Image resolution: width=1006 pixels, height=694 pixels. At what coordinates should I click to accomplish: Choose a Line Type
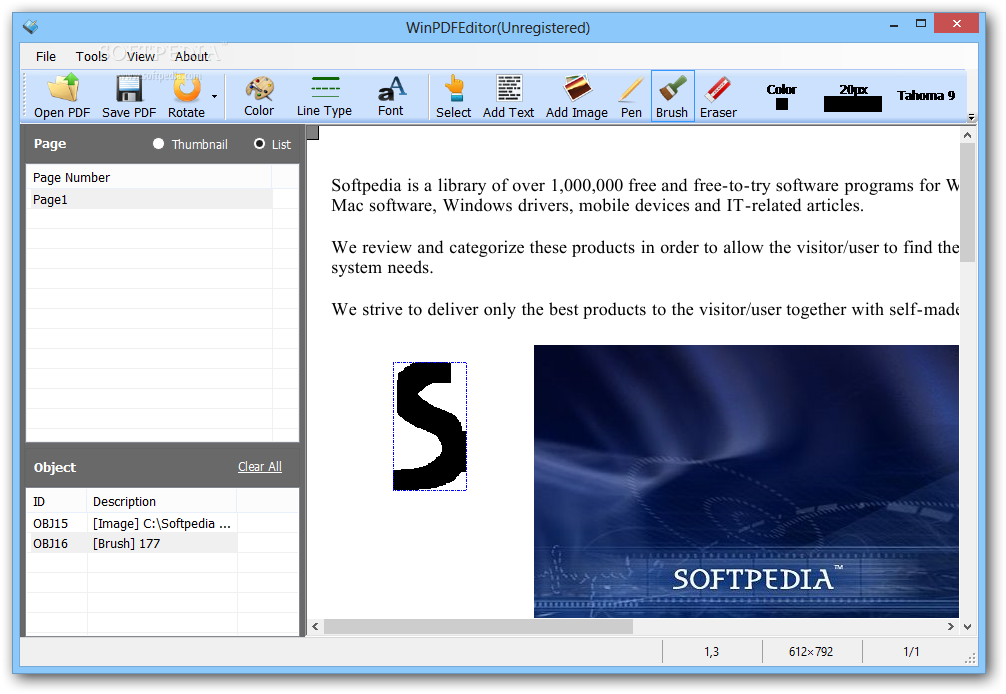pyautogui.click(x=324, y=96)
